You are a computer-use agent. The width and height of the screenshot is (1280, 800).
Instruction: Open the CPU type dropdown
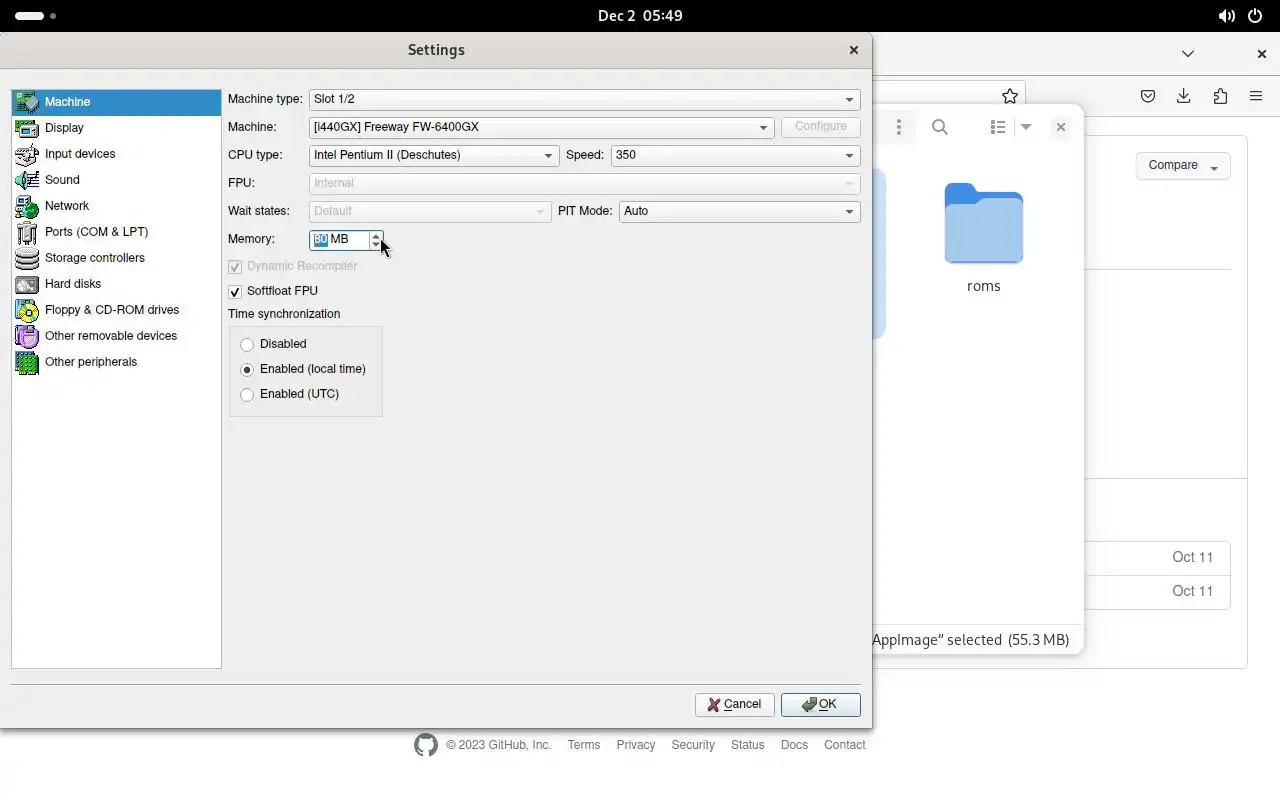pos(434,155)
